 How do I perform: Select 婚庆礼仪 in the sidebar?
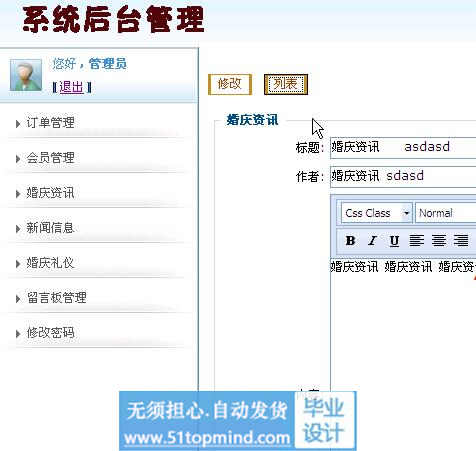pyautogui.click(x=50, y=263)
